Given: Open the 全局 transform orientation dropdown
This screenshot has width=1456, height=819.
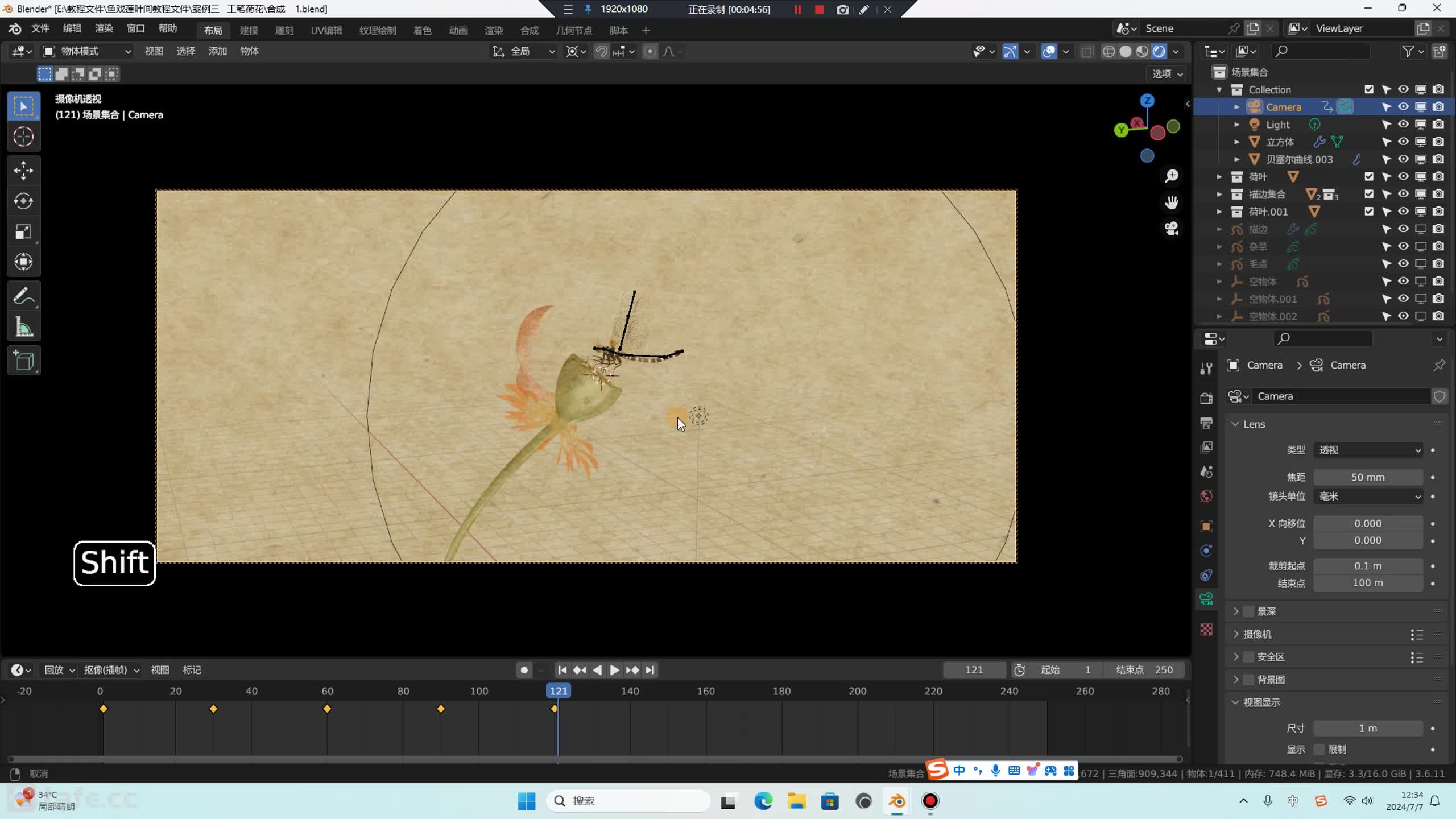Looking at the screenshot, I should click(523, 51).
